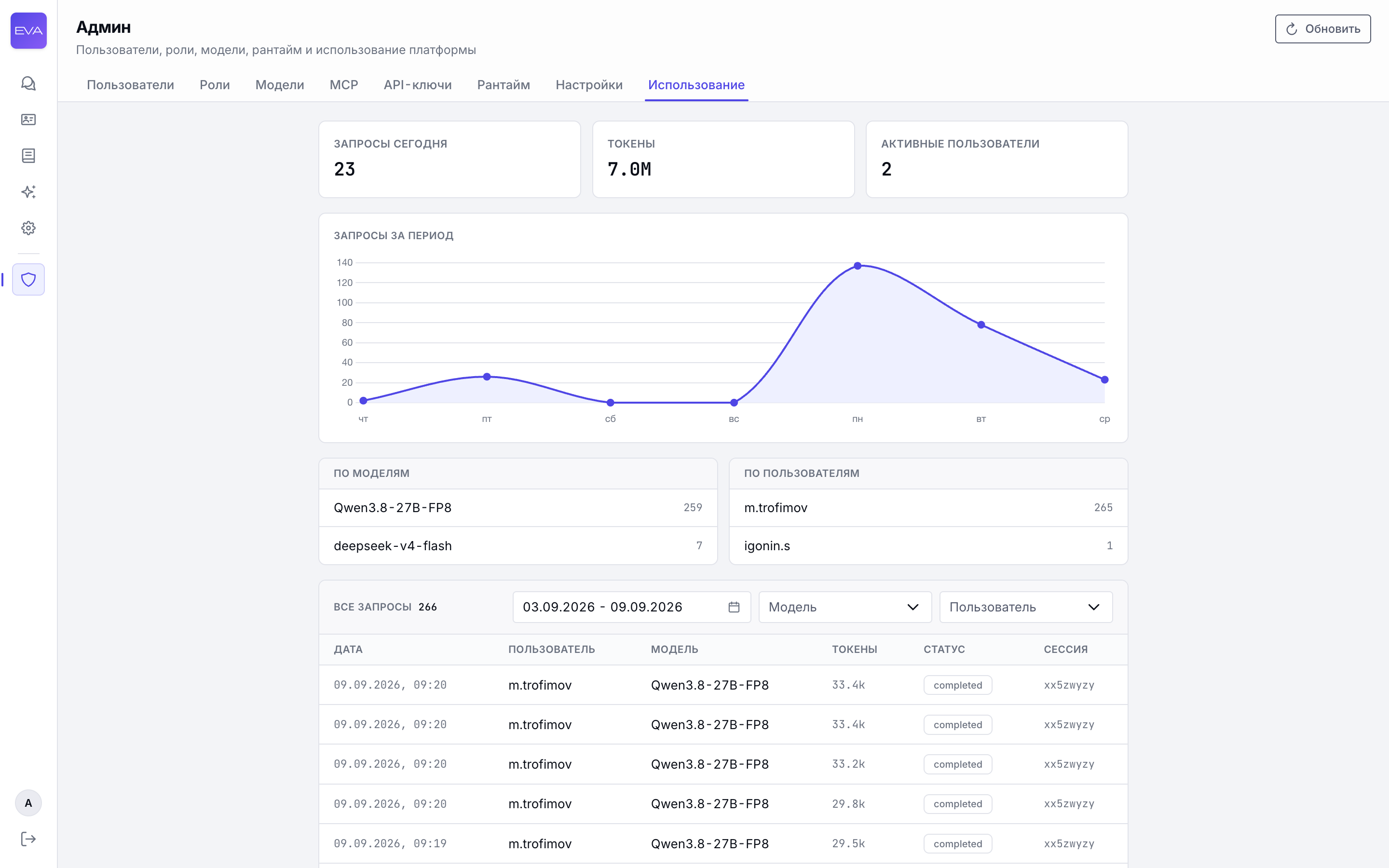Click the Активные пользователи card
1389x868 pixels.
pyautogui.click(x=997, y=159)
